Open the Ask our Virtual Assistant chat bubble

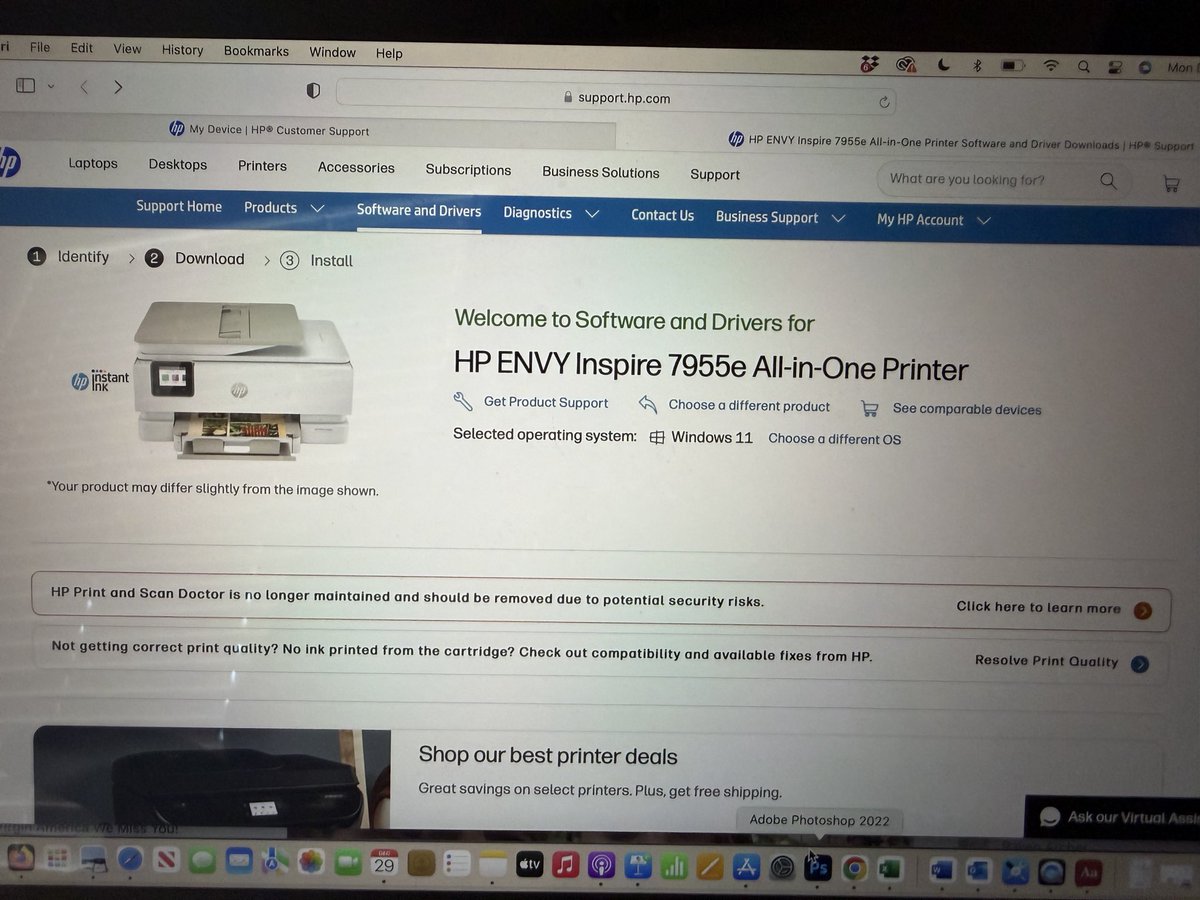(1049, 817)
